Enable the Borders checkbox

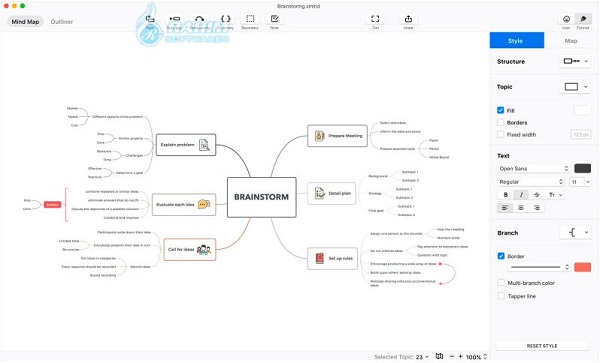coord(501,122)
